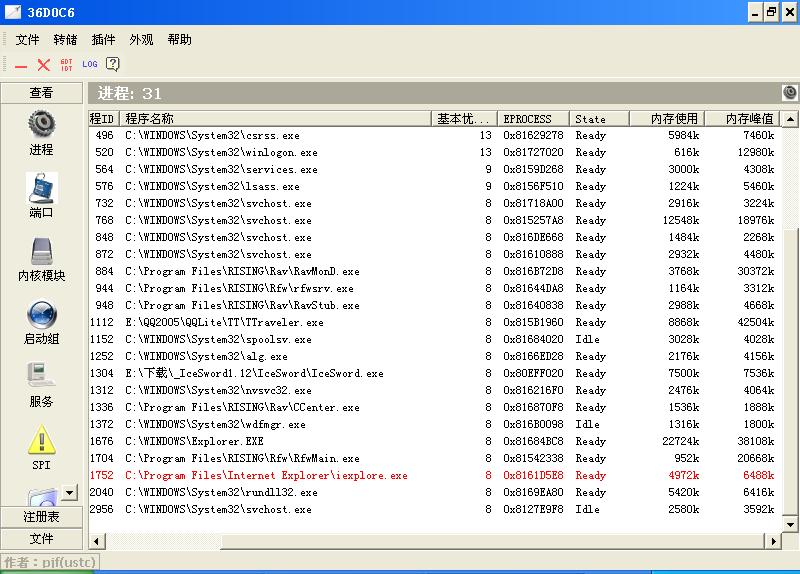
Task: Sort by the 程ID column header
Action: (x=104, y=119)
